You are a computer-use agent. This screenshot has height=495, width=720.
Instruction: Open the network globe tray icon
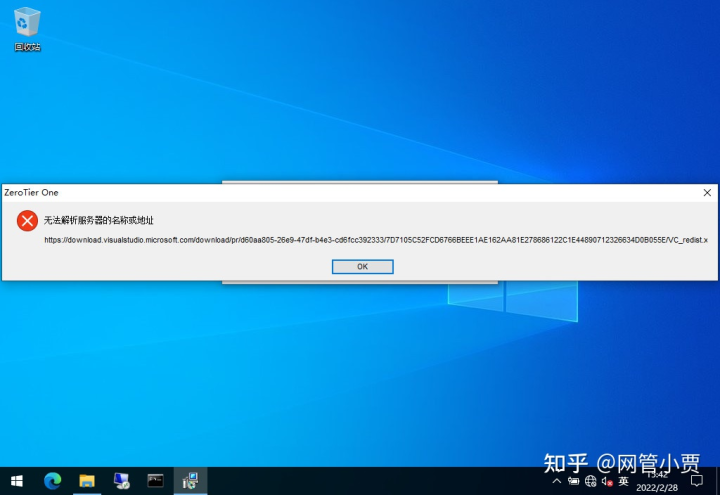(591, 481)
